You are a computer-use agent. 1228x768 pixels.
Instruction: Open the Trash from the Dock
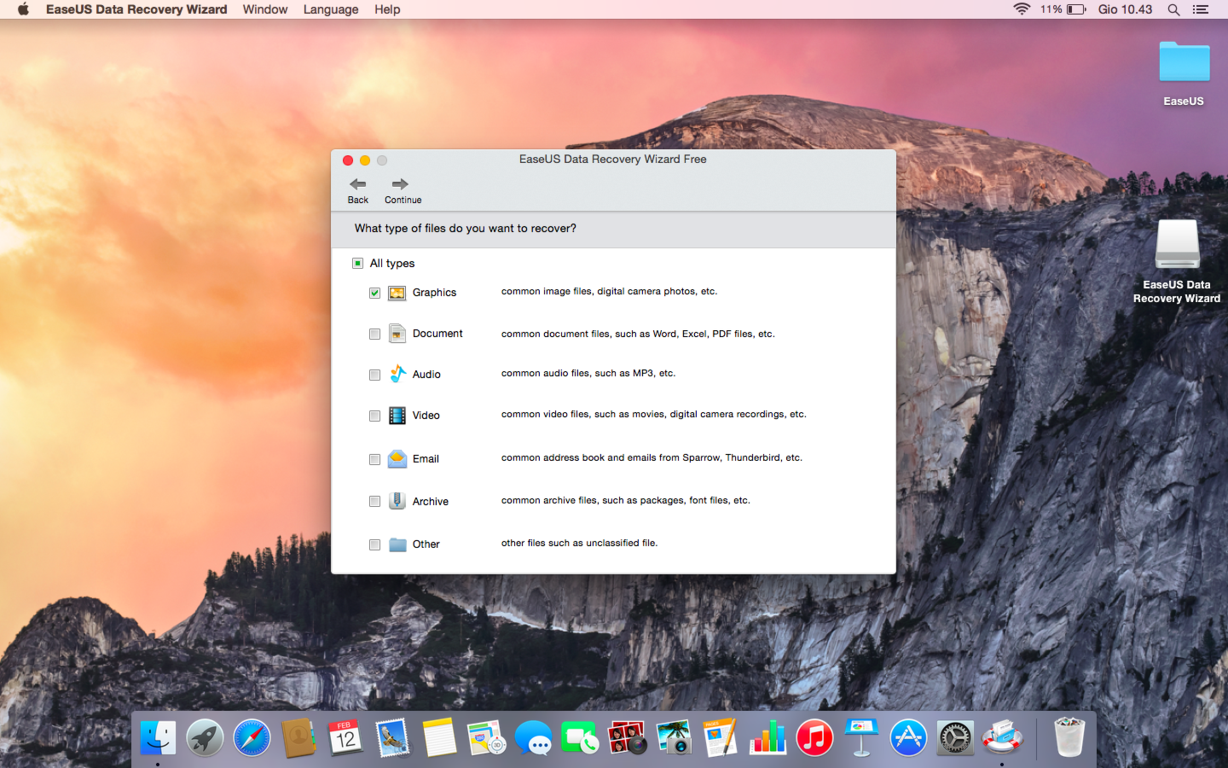1069,738
